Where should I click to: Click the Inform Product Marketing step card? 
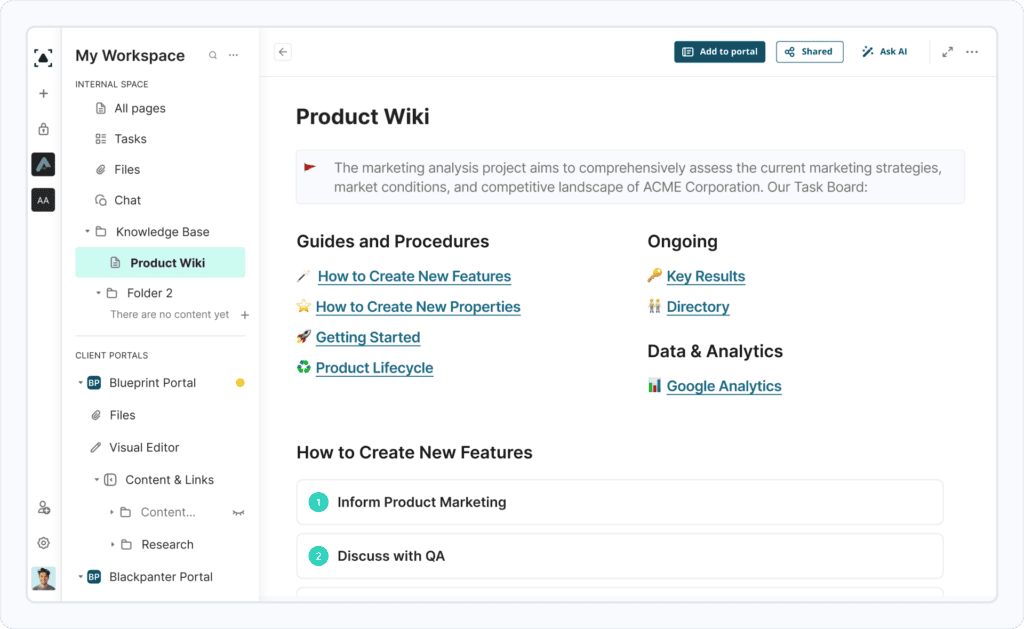620,502
